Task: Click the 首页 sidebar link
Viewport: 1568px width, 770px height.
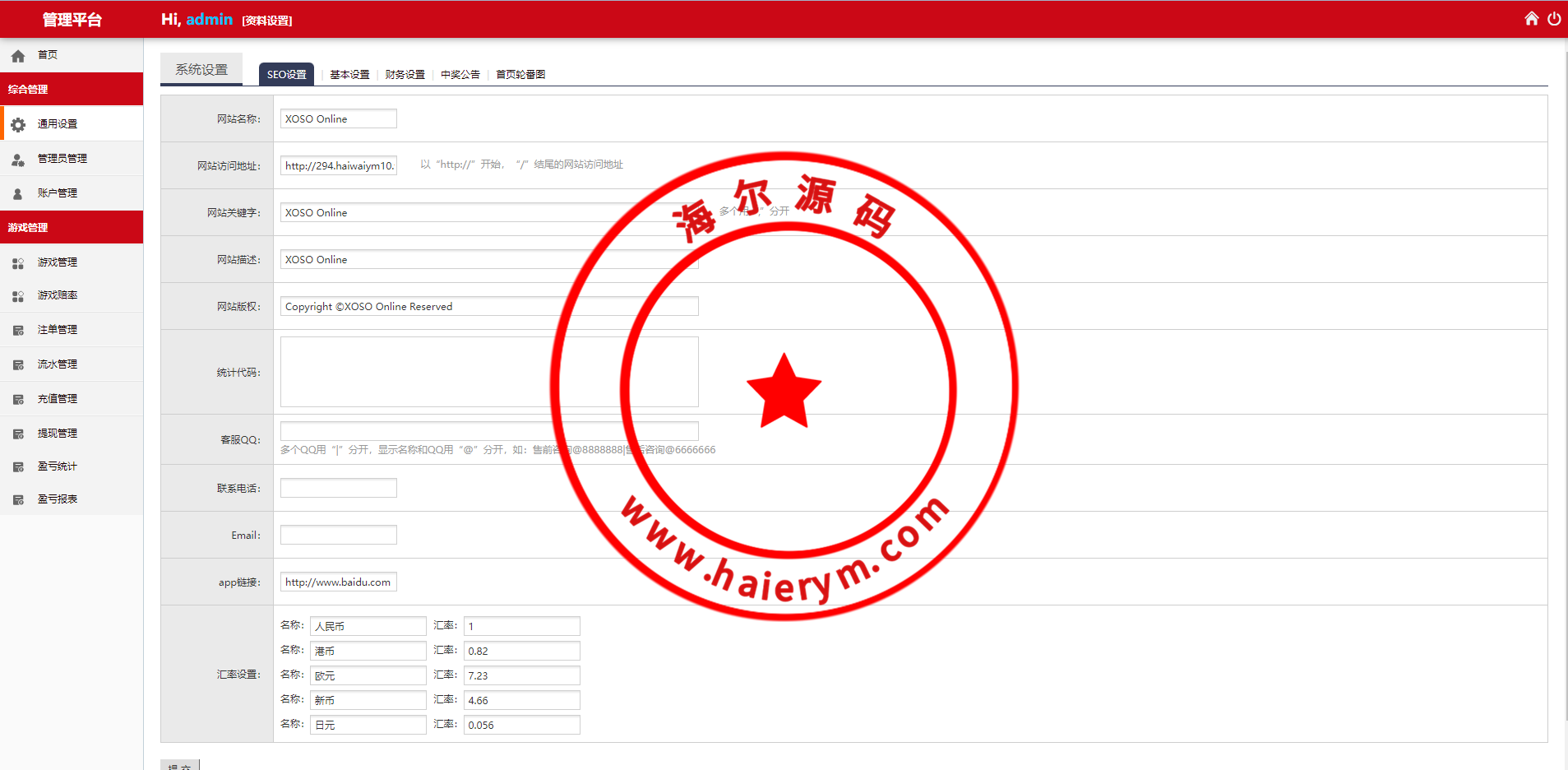Action: (45, 55)
